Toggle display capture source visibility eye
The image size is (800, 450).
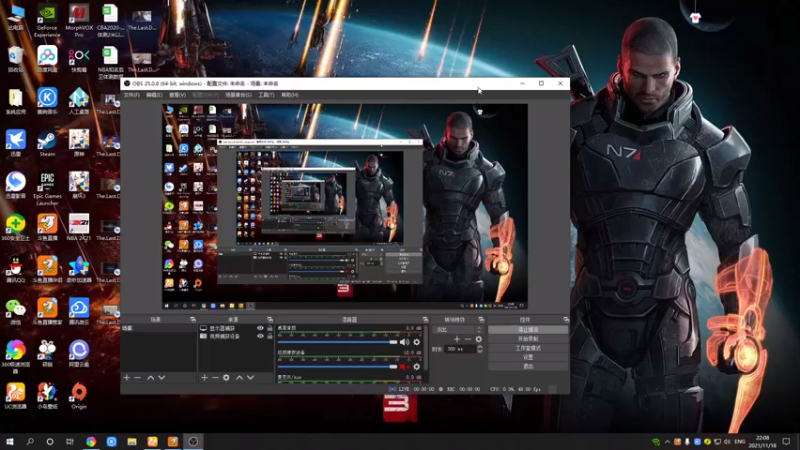point(260,328)
